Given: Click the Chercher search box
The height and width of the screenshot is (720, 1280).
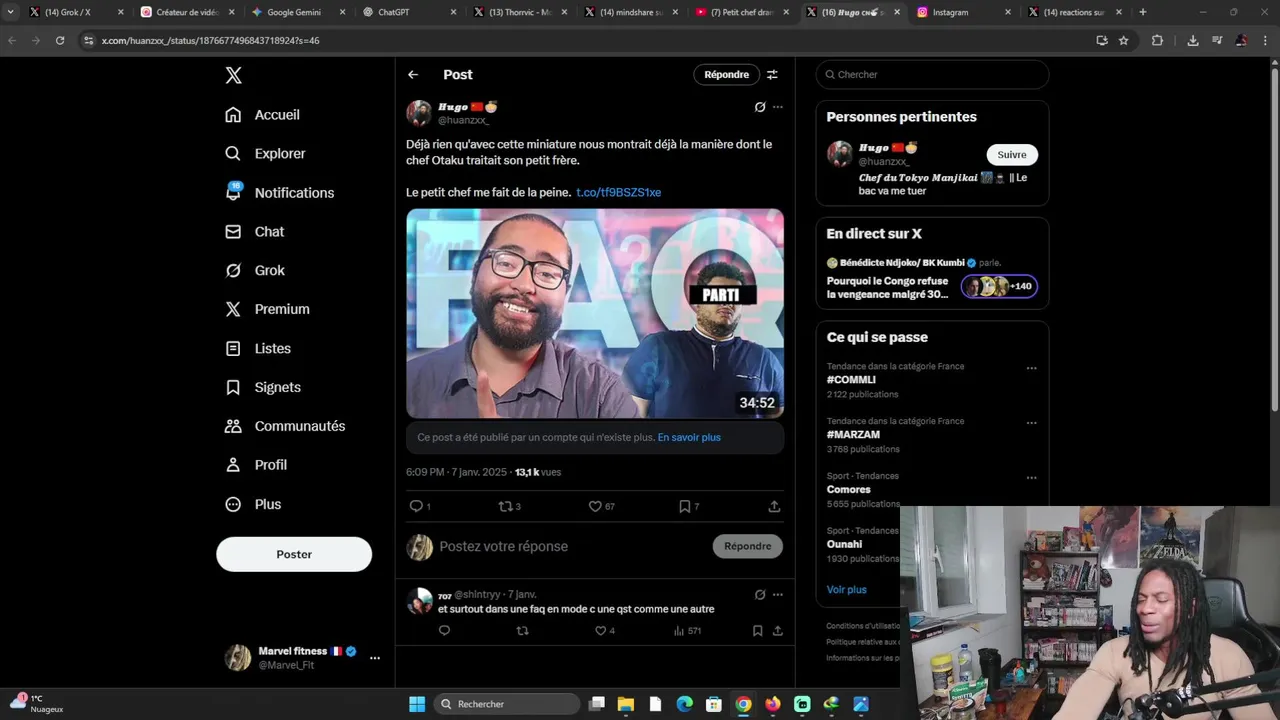Looking at the screenshot, I should pos(932,75).
